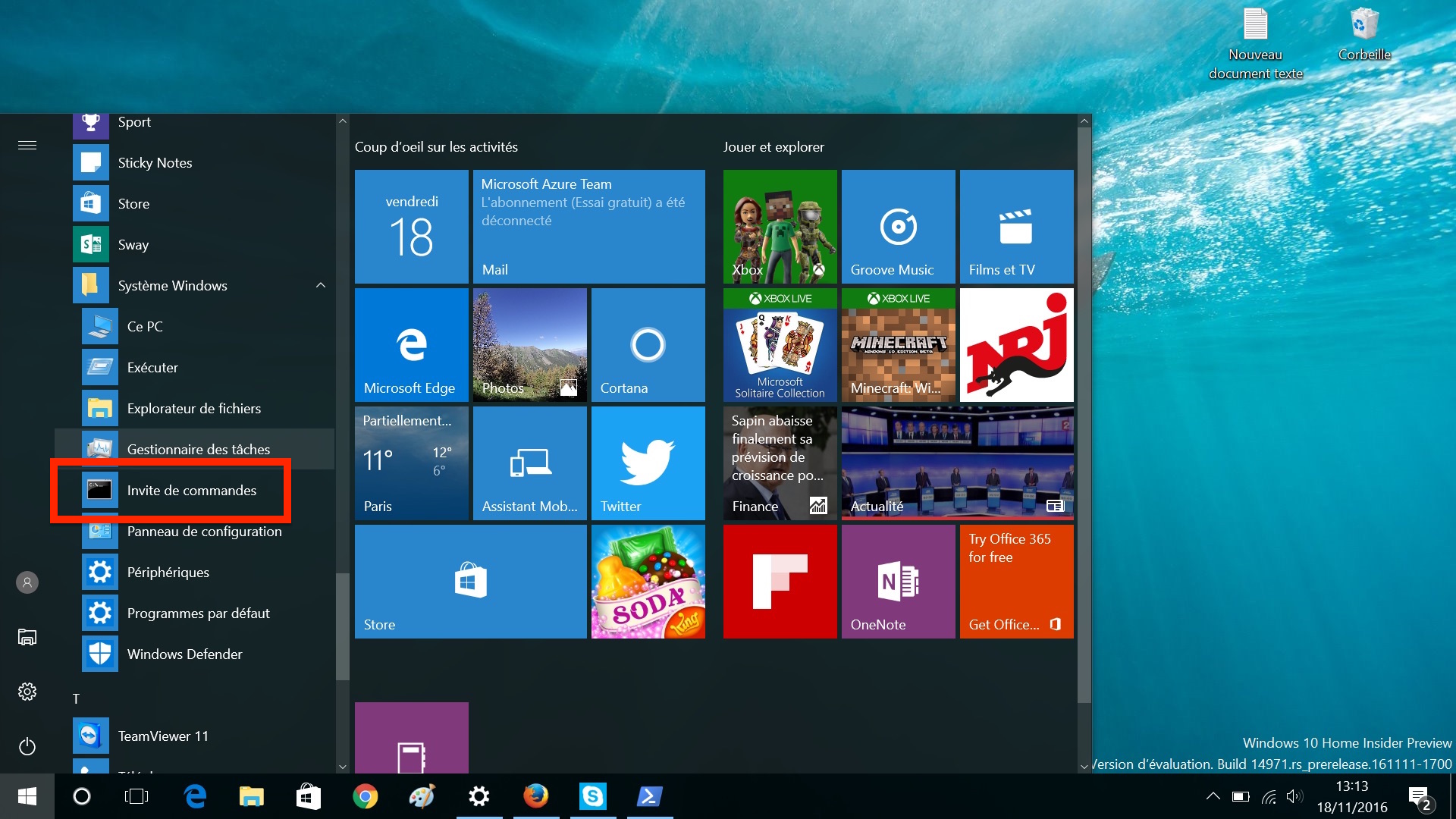Open Invite de commandes from app list
Screen dimensions: 1456x819
(191, 491)
